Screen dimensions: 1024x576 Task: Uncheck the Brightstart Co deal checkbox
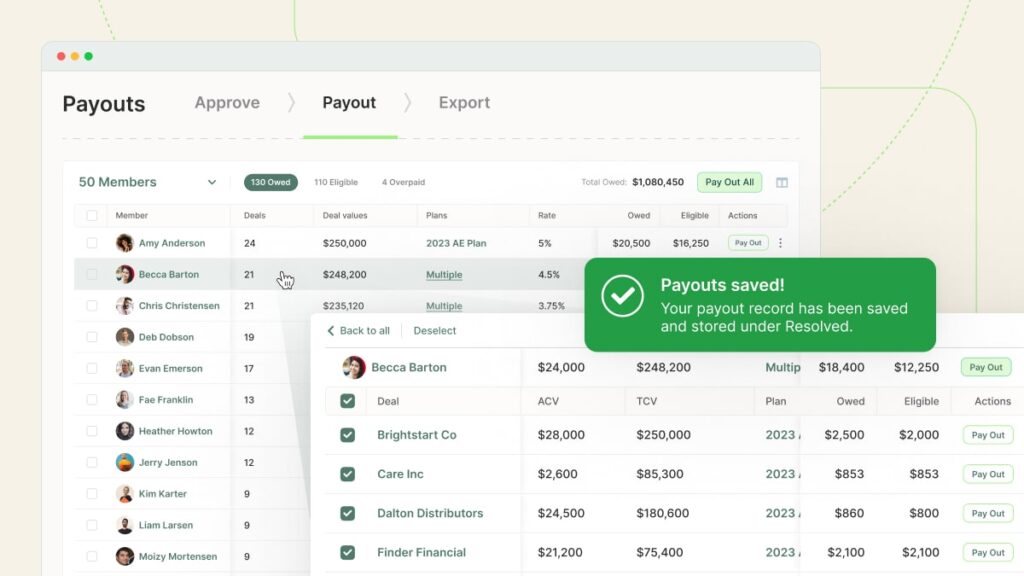pyautogui.click(x=347, y=435)
